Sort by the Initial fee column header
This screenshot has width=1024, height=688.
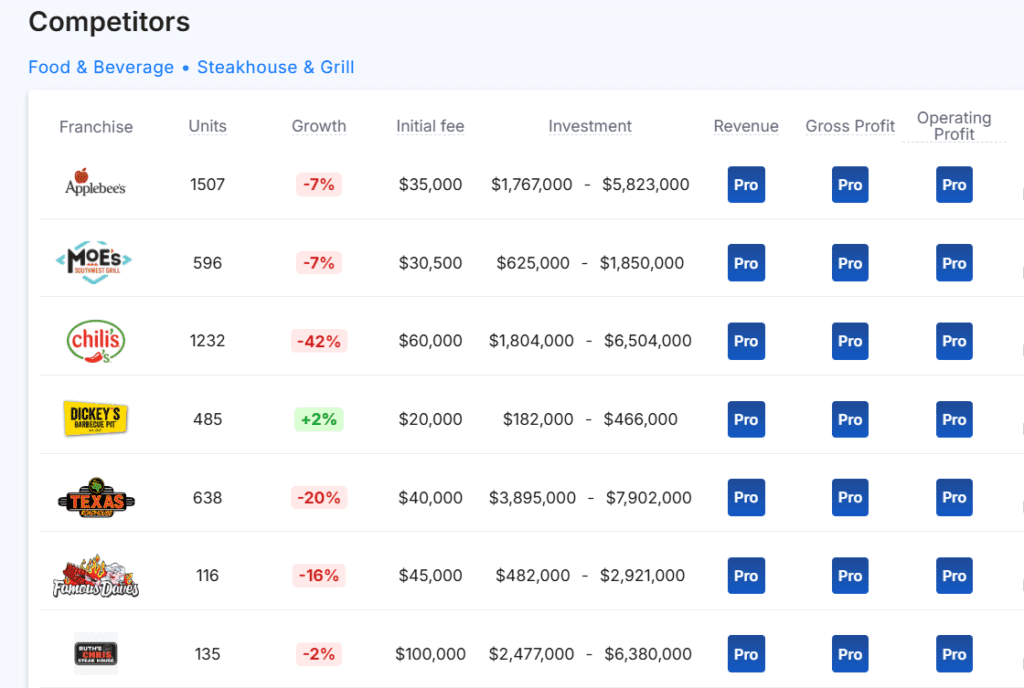[x=430, y=126]
